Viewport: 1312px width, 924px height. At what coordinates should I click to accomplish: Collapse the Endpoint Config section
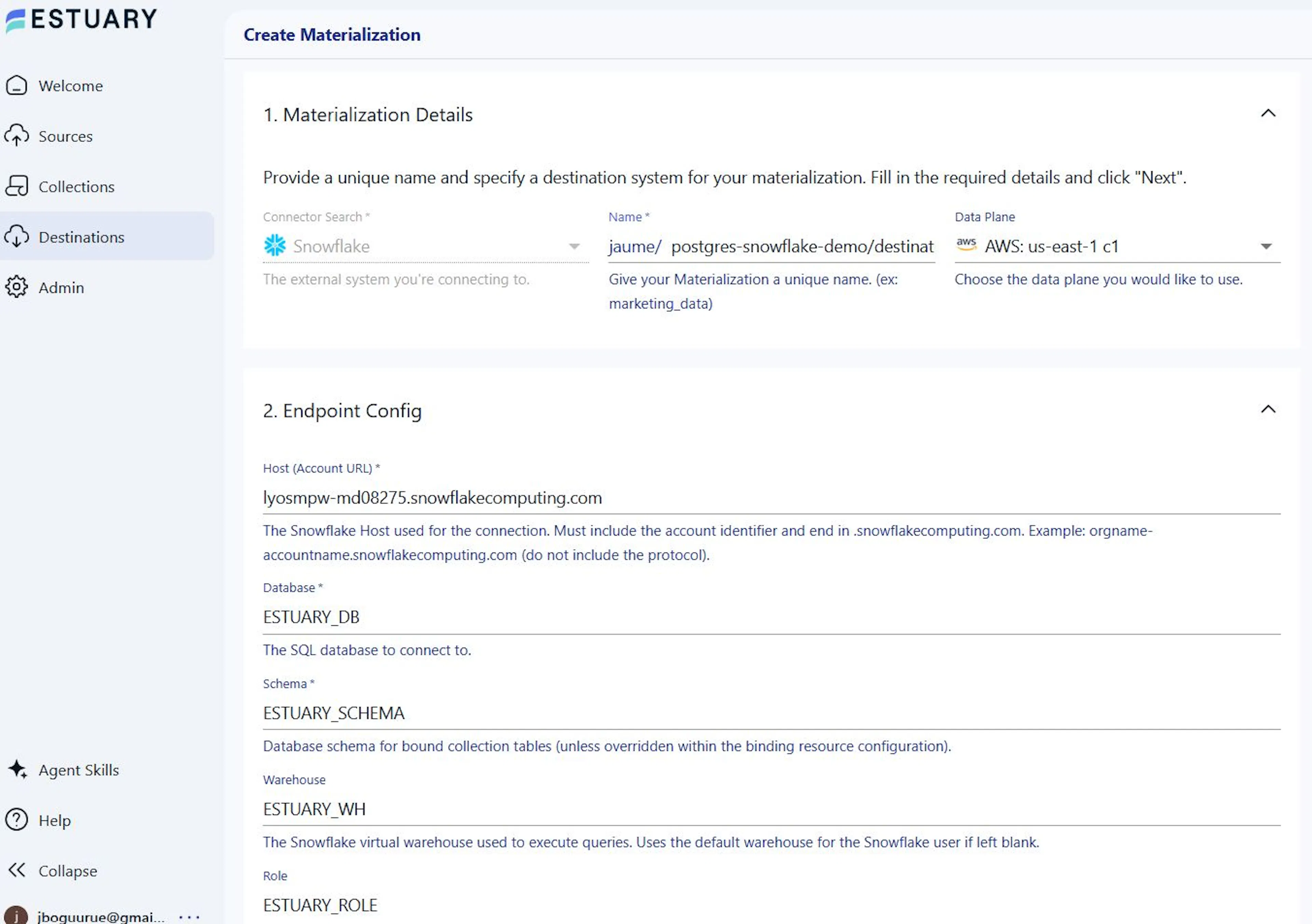tap(1268, 409)
